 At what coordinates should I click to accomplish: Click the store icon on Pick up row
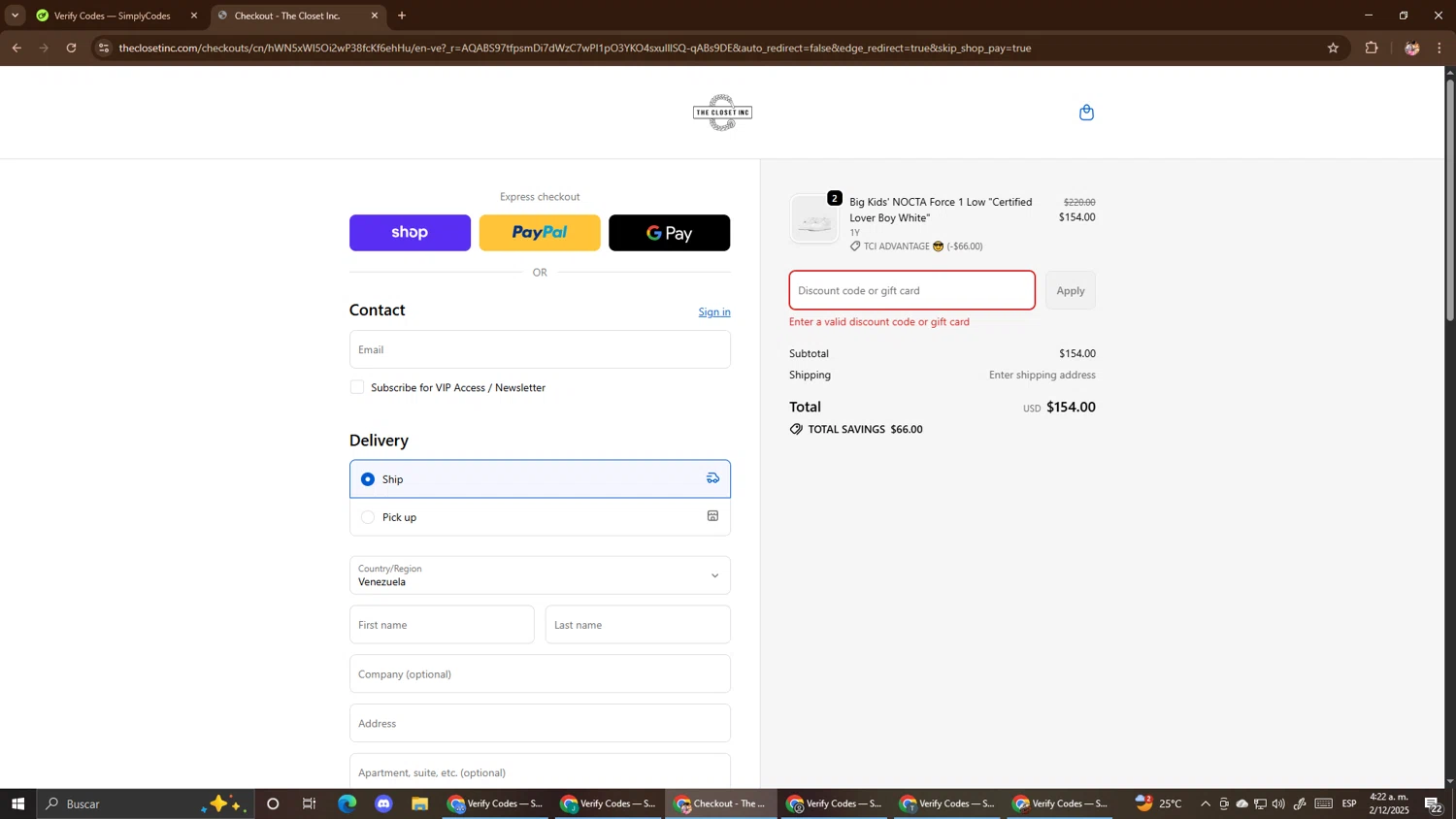pyautogui.click(x=712, y=516)
